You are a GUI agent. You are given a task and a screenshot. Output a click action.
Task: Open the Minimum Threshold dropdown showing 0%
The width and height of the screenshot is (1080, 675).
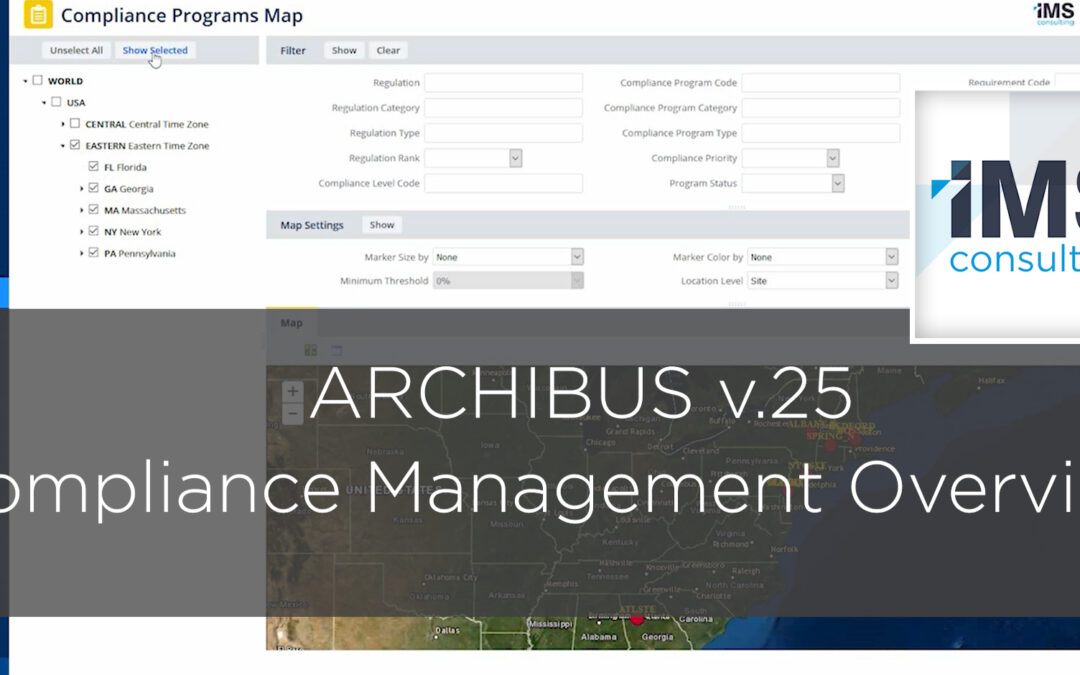click(577, 281)
